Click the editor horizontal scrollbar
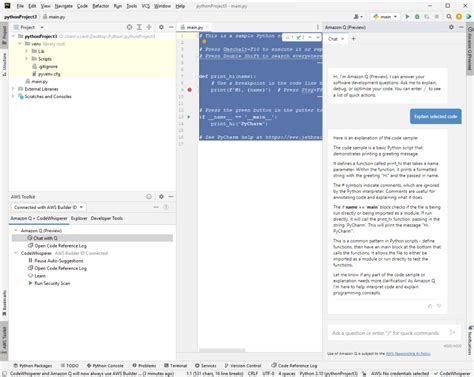This screenshot has width=474, height=377. point(222,350)
